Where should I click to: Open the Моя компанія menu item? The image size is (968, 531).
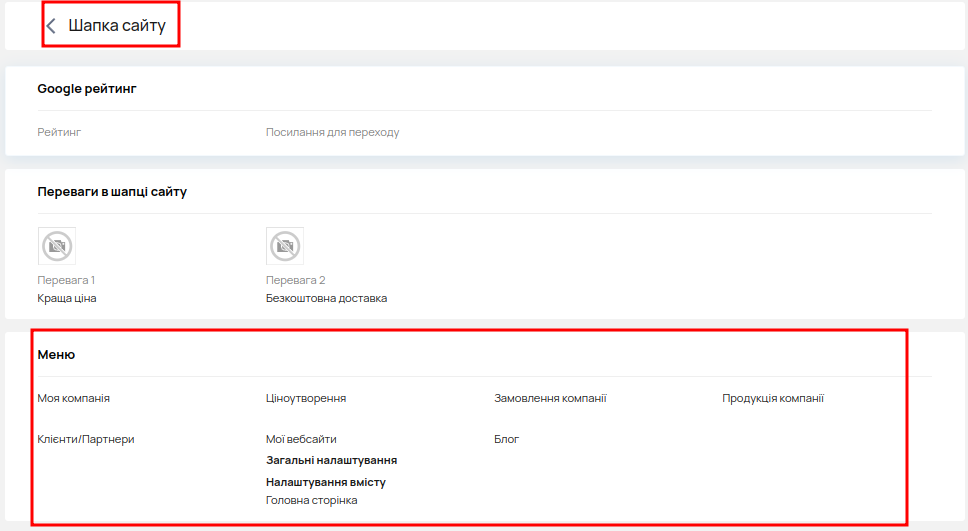tap(74, 398)
